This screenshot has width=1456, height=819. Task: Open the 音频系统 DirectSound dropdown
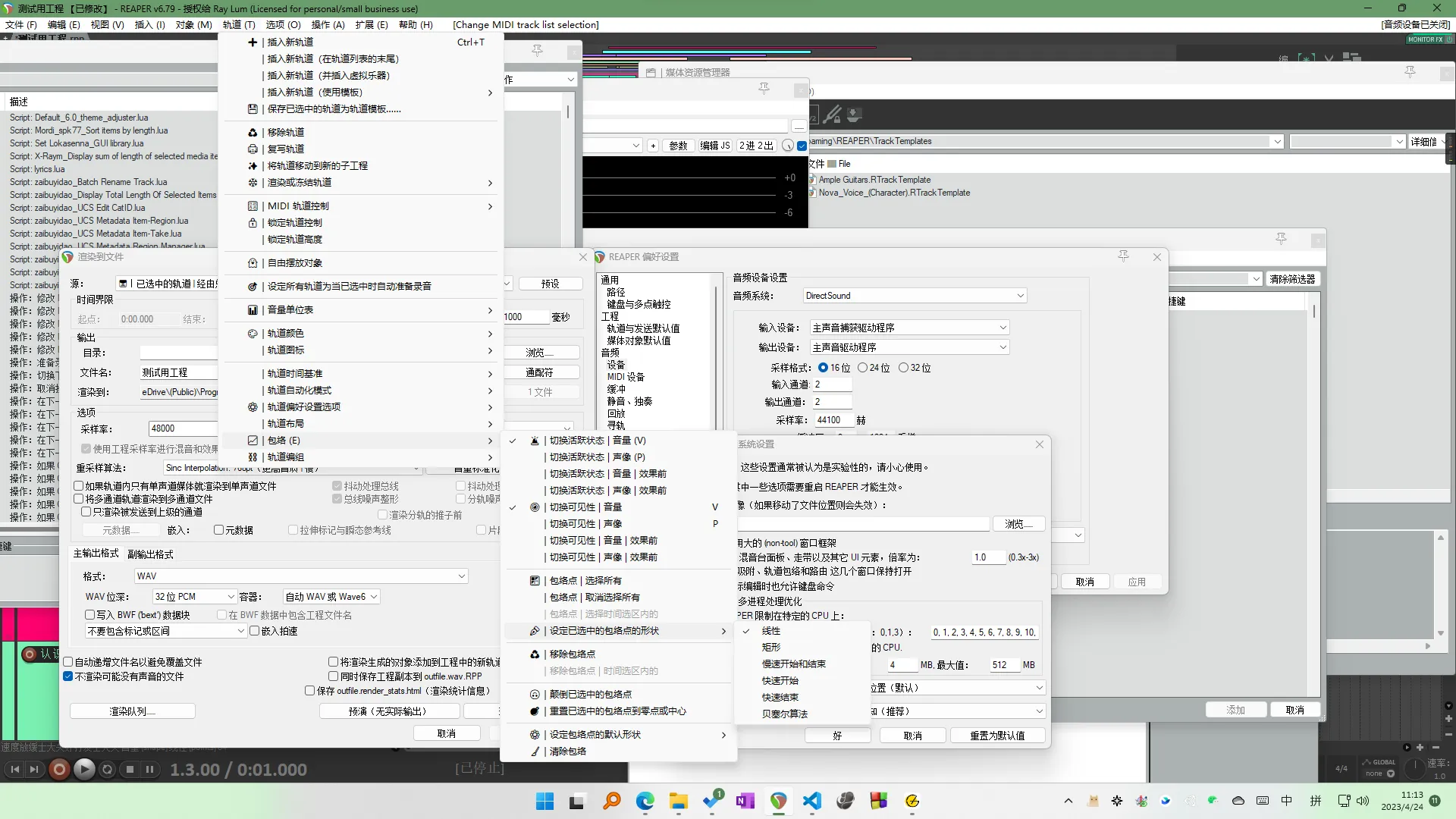pos(915,296)
